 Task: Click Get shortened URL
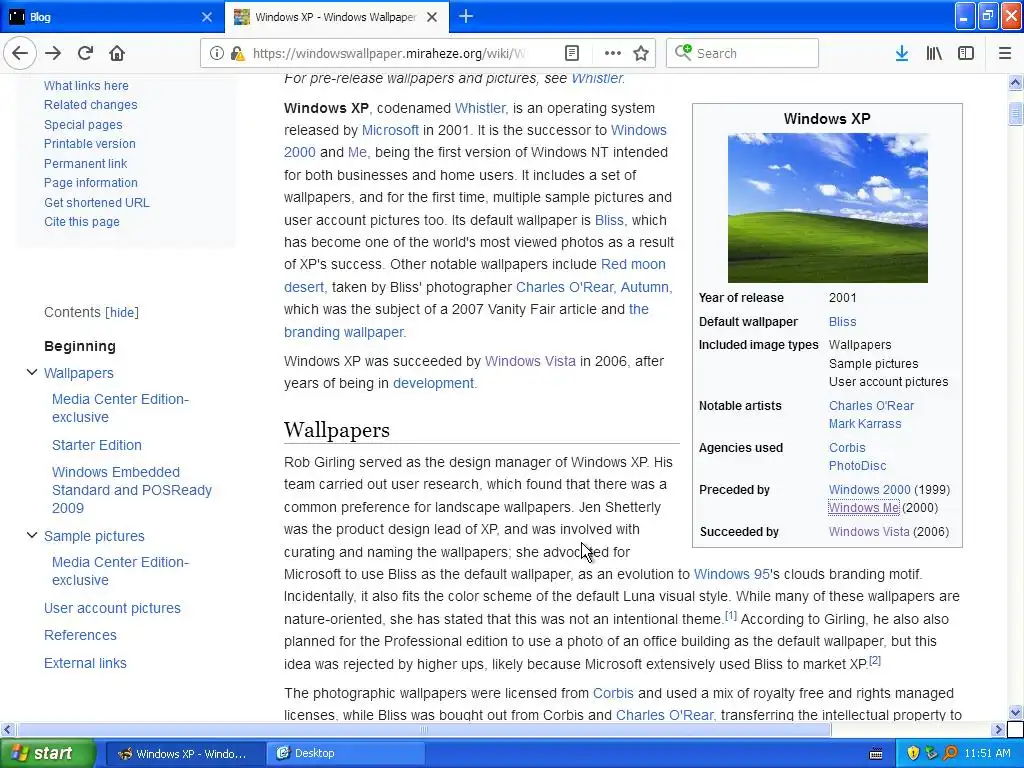(x=97, y=202)
